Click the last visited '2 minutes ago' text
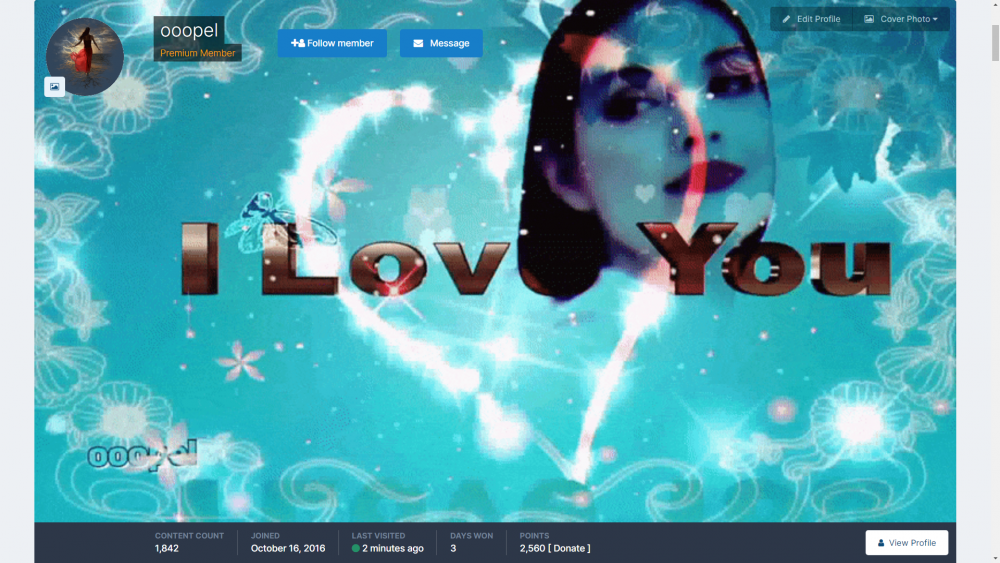The image size is (1000, 563). click(393, 548)
